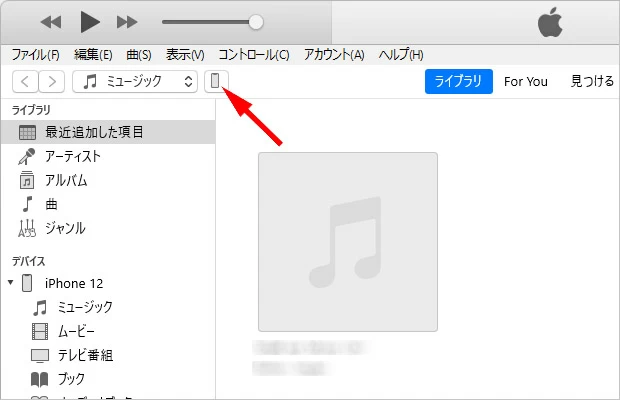
Task: Click the album artwork placeholder thumbnail
Action: pos(347,241)
